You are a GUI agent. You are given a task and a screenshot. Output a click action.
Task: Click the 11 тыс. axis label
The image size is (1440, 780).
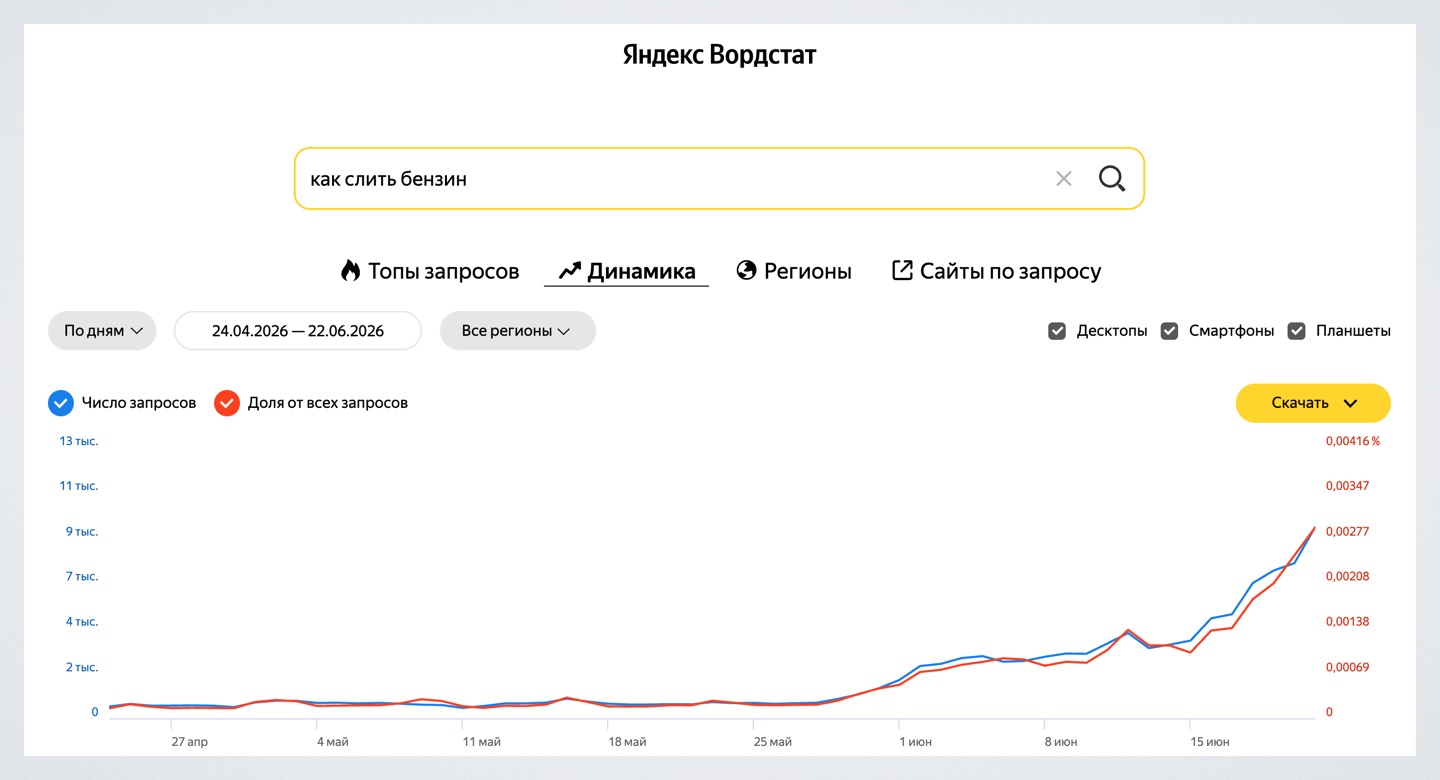79,486
